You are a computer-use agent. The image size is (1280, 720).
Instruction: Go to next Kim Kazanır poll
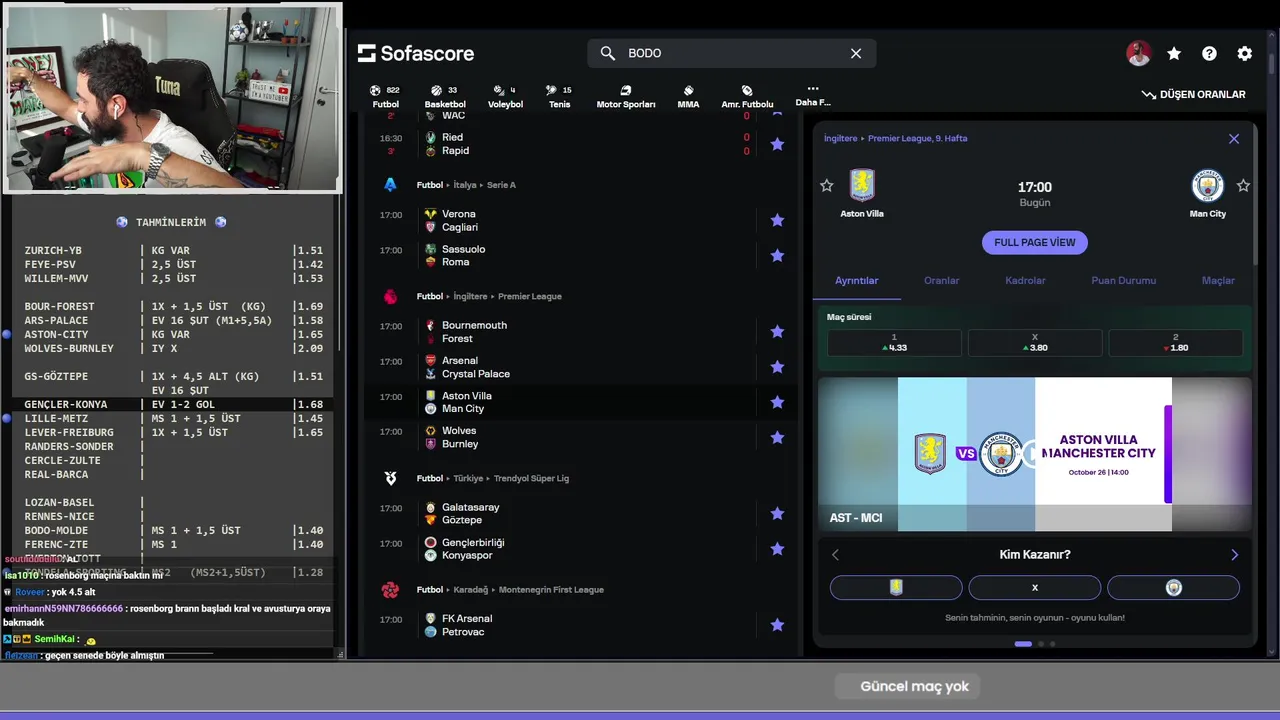click(x=1234, y=555)
